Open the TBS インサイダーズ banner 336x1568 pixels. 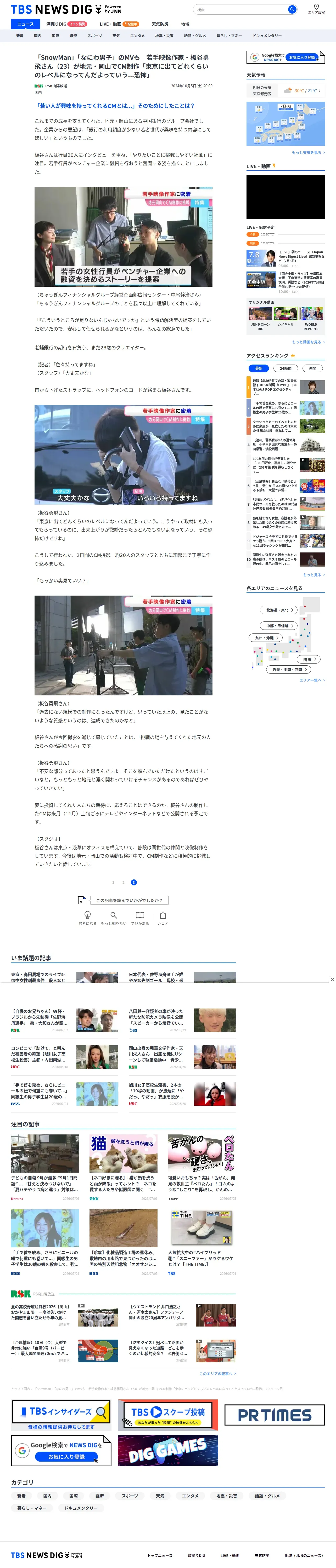click(x=61, y=1415)
